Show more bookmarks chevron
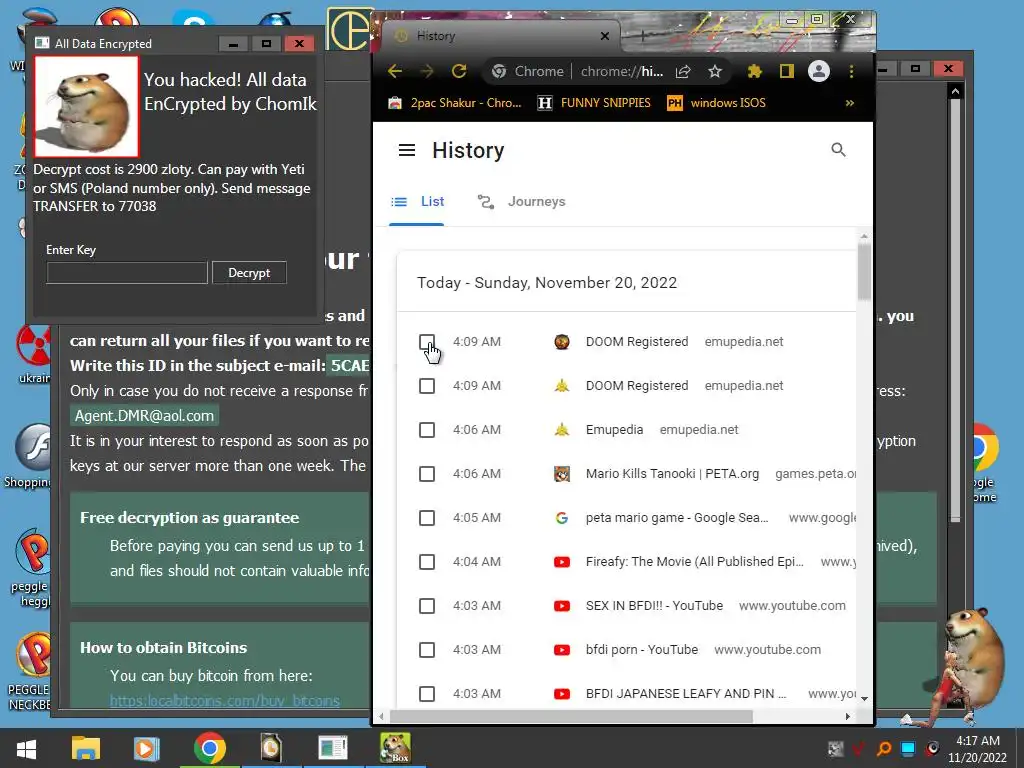1024x768 pixels. pyautogui.click(x=850, y=103)
